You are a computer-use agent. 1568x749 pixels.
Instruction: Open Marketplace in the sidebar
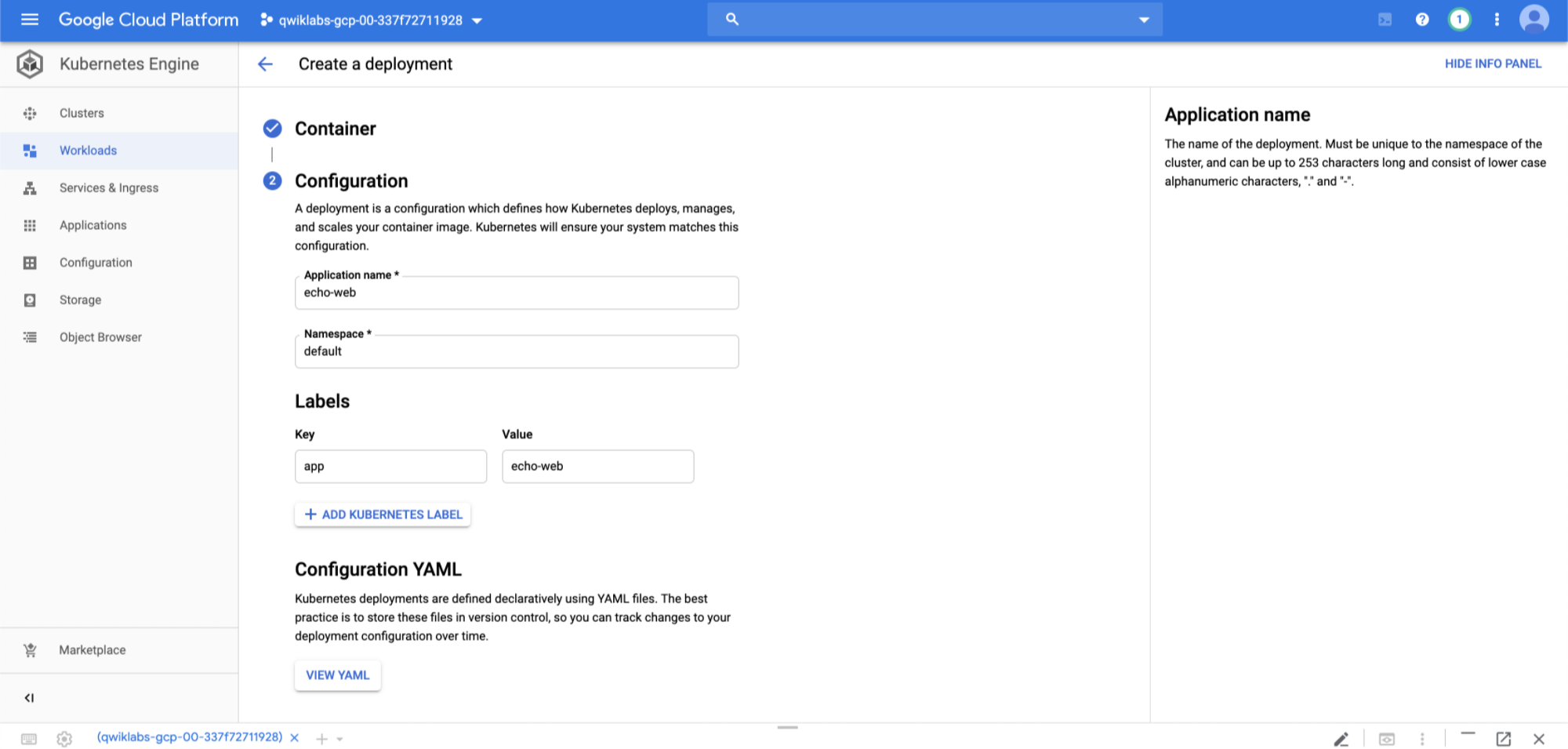coord(93,650)
